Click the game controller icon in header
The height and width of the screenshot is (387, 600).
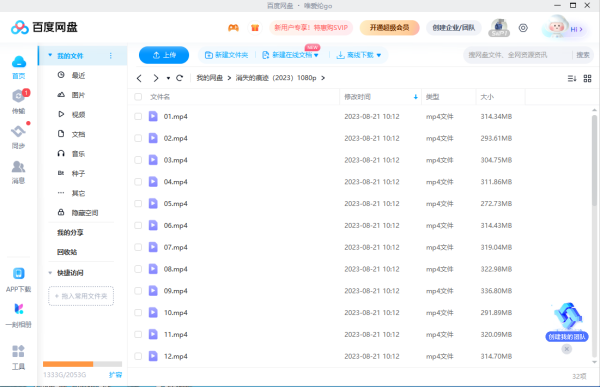pyautogui.click(x=233, y=28)
